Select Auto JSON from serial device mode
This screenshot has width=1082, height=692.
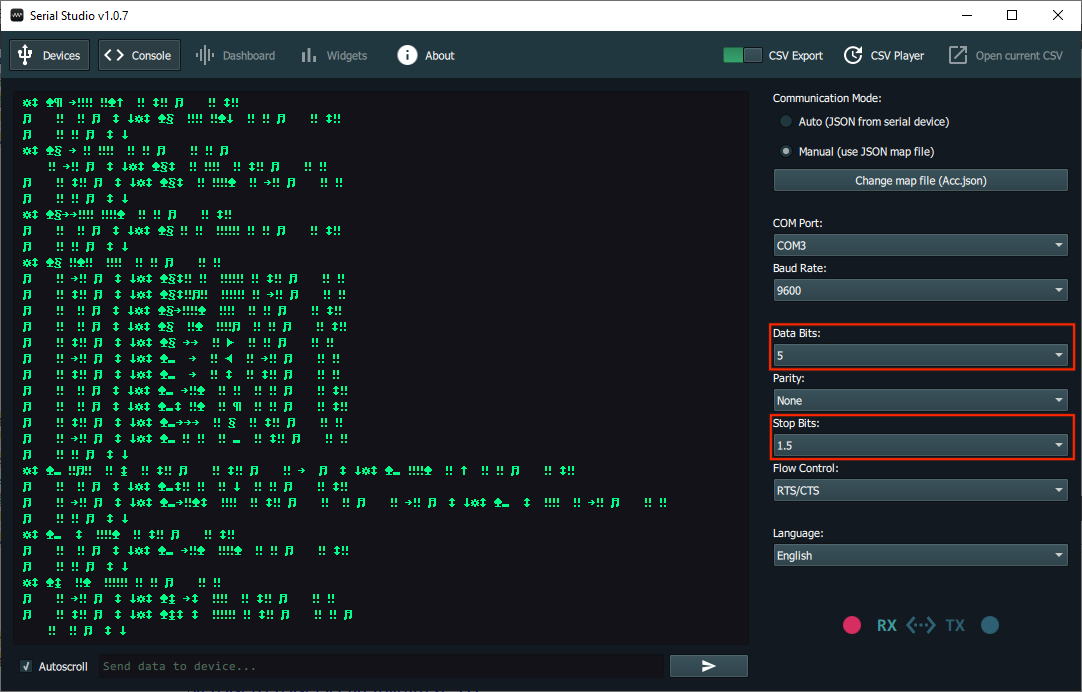(x=786, y=121)
